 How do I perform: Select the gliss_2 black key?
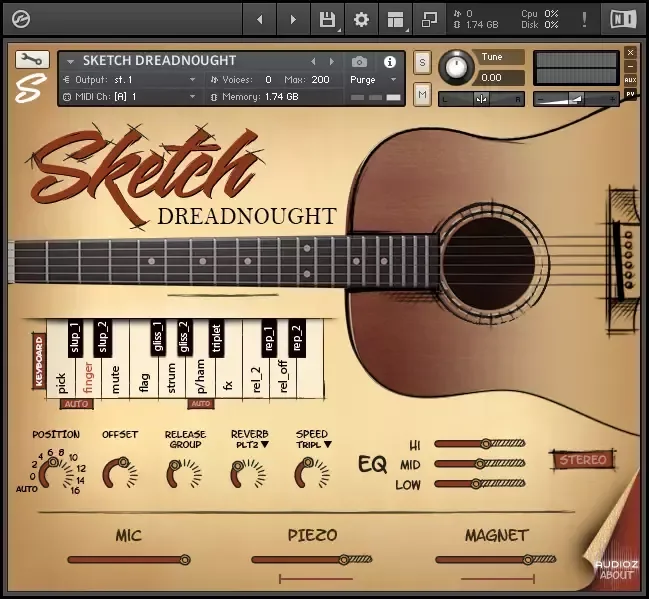coord(185,337)
